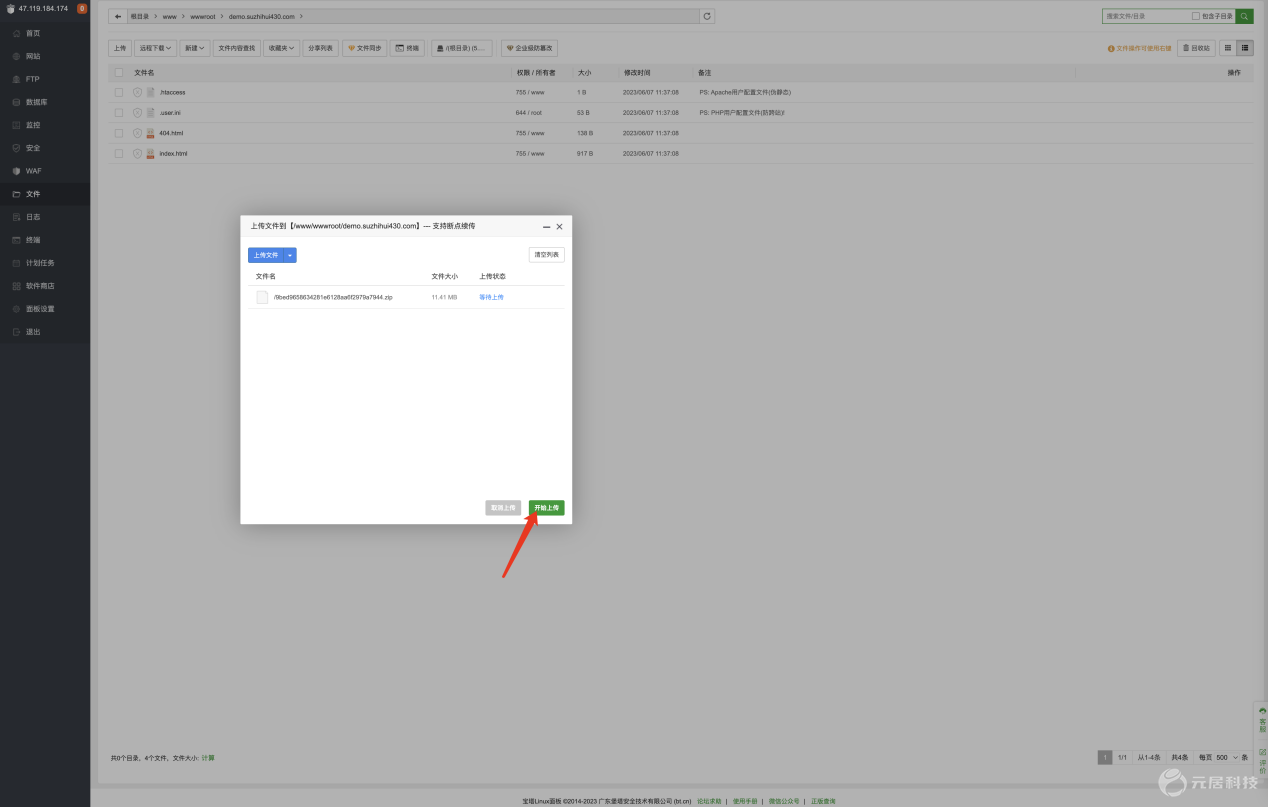Click 论坛求助 forum help link in footer
This screenshot has width=1268, height=807.
(709, 801)
